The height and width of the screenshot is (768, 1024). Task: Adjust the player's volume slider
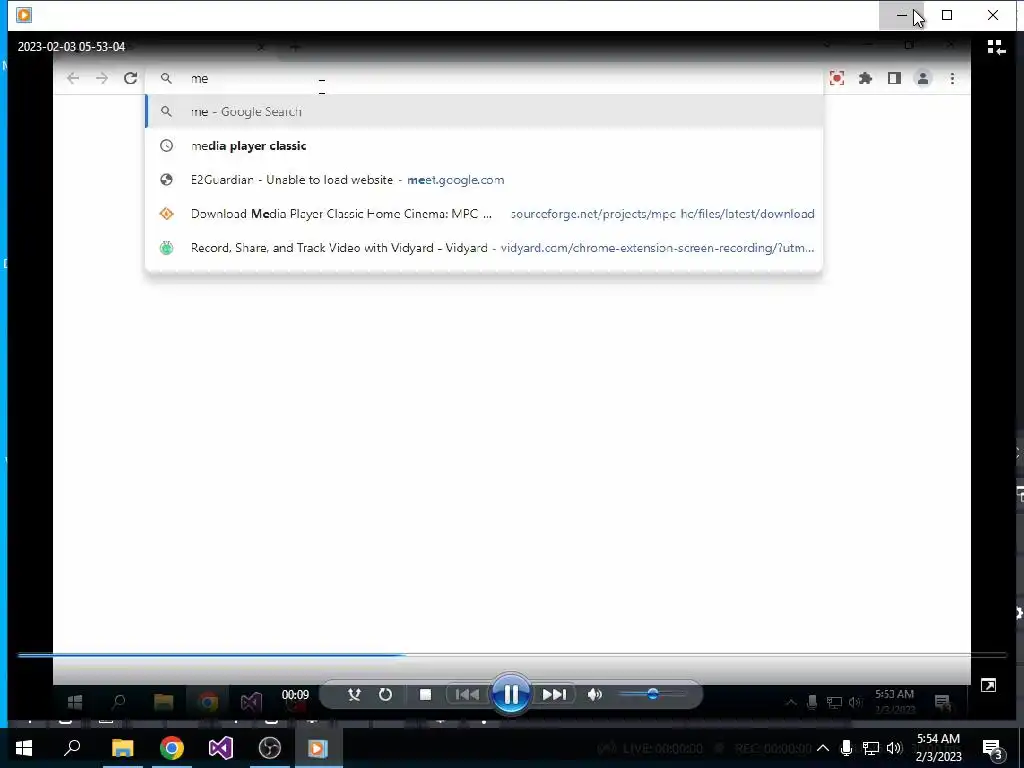click(652, 694)
